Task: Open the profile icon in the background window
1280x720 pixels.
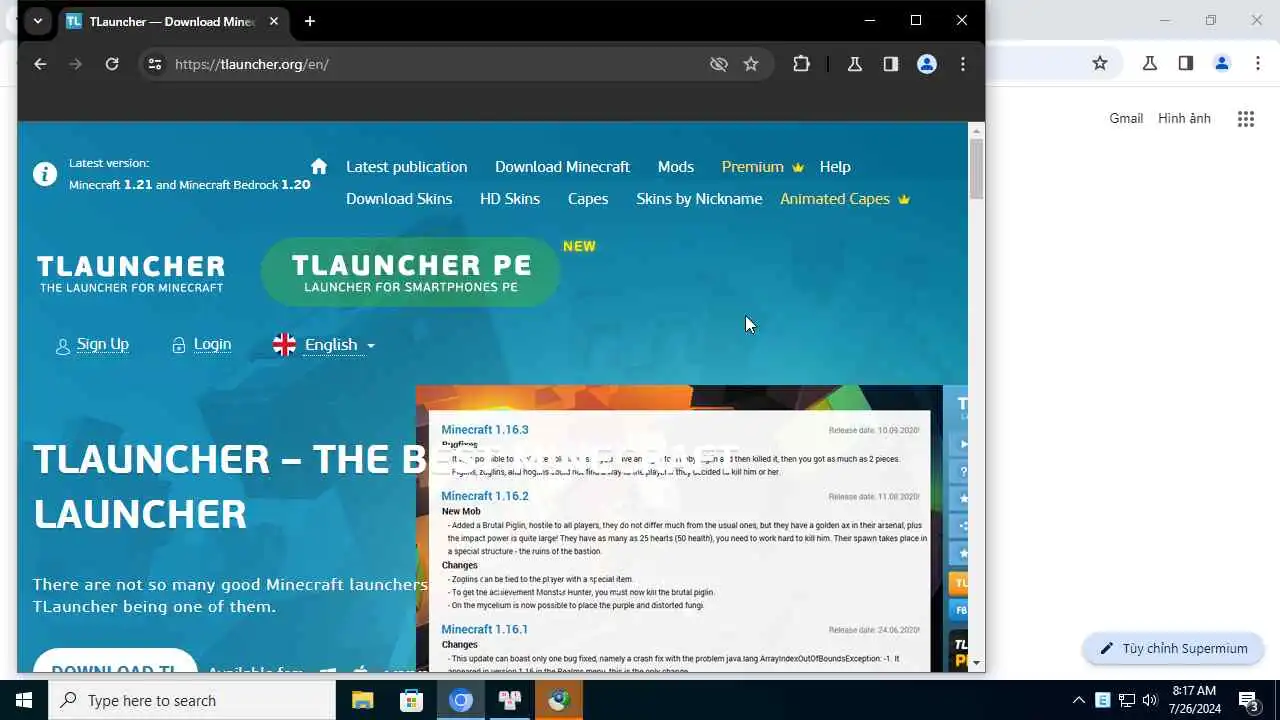Action: [x=1222, y=63]
